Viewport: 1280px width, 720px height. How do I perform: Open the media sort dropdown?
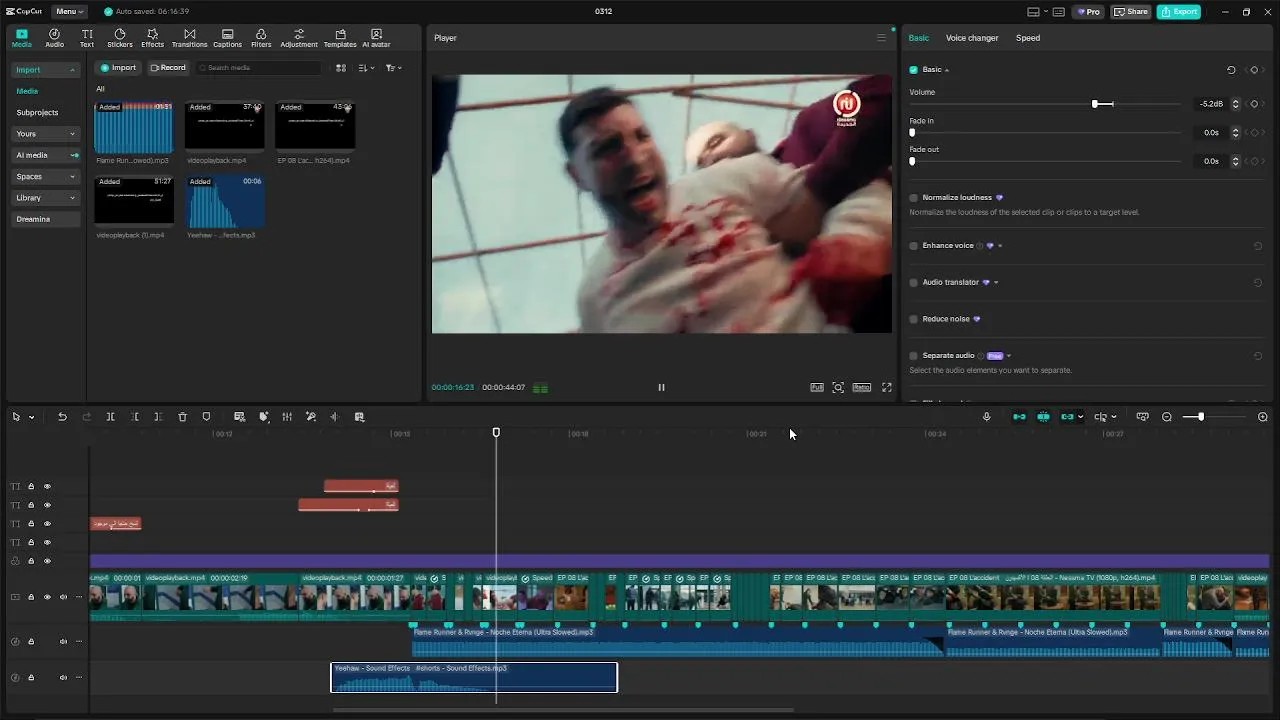click(x=366, y=68)
